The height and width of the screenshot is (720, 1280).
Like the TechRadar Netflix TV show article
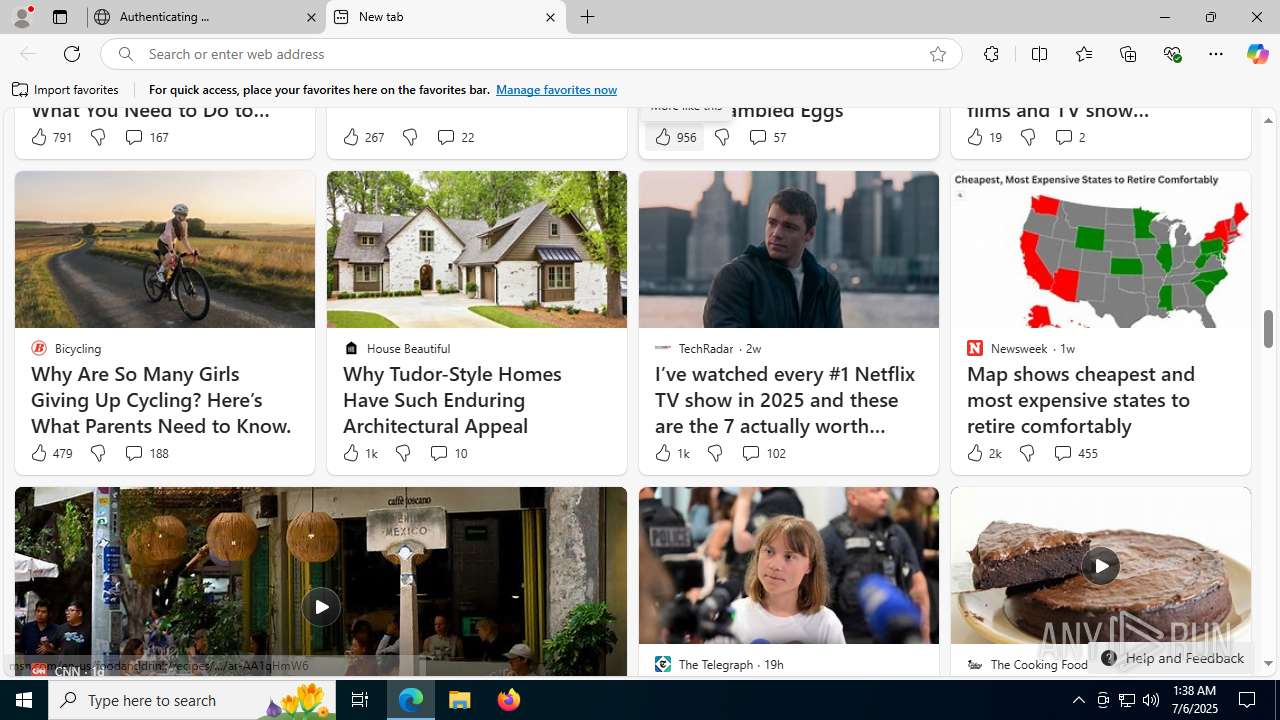pyautogui.click(x=672, y=453)
